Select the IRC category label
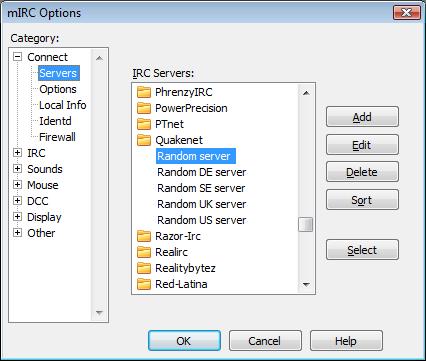The width and height of the screenshot is (426, 361). coord(36,153)
